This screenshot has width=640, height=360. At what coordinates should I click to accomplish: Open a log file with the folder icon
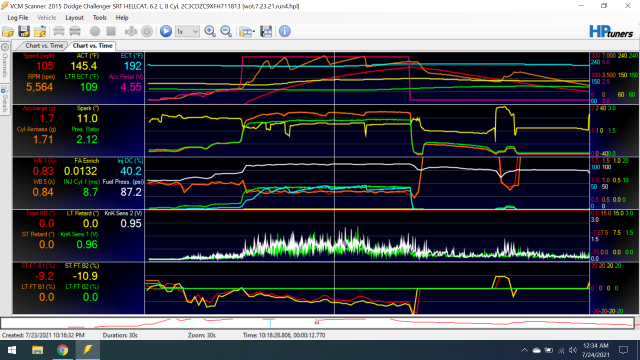tap(8, 31)
